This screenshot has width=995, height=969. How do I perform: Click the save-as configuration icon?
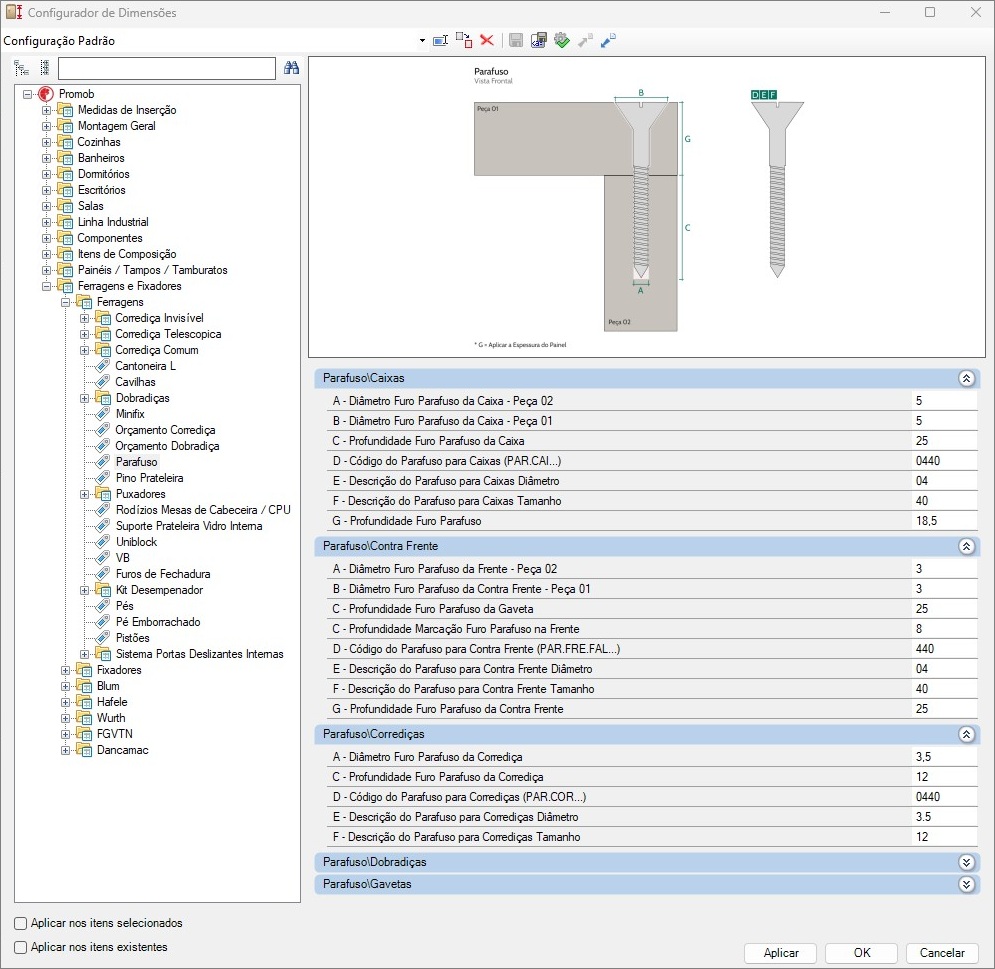point(539,41)
